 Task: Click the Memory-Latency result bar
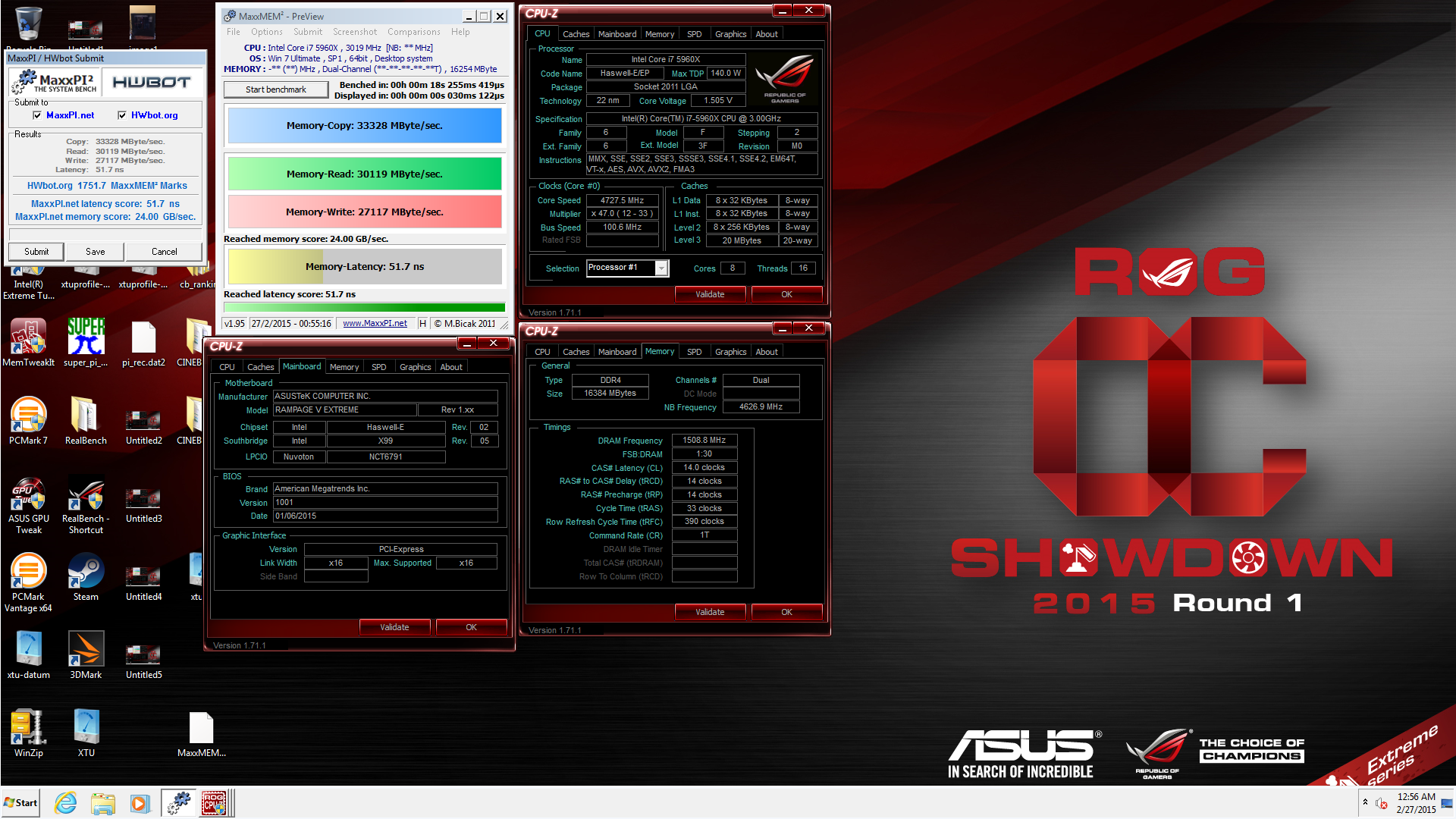click(x=365, y=267)
